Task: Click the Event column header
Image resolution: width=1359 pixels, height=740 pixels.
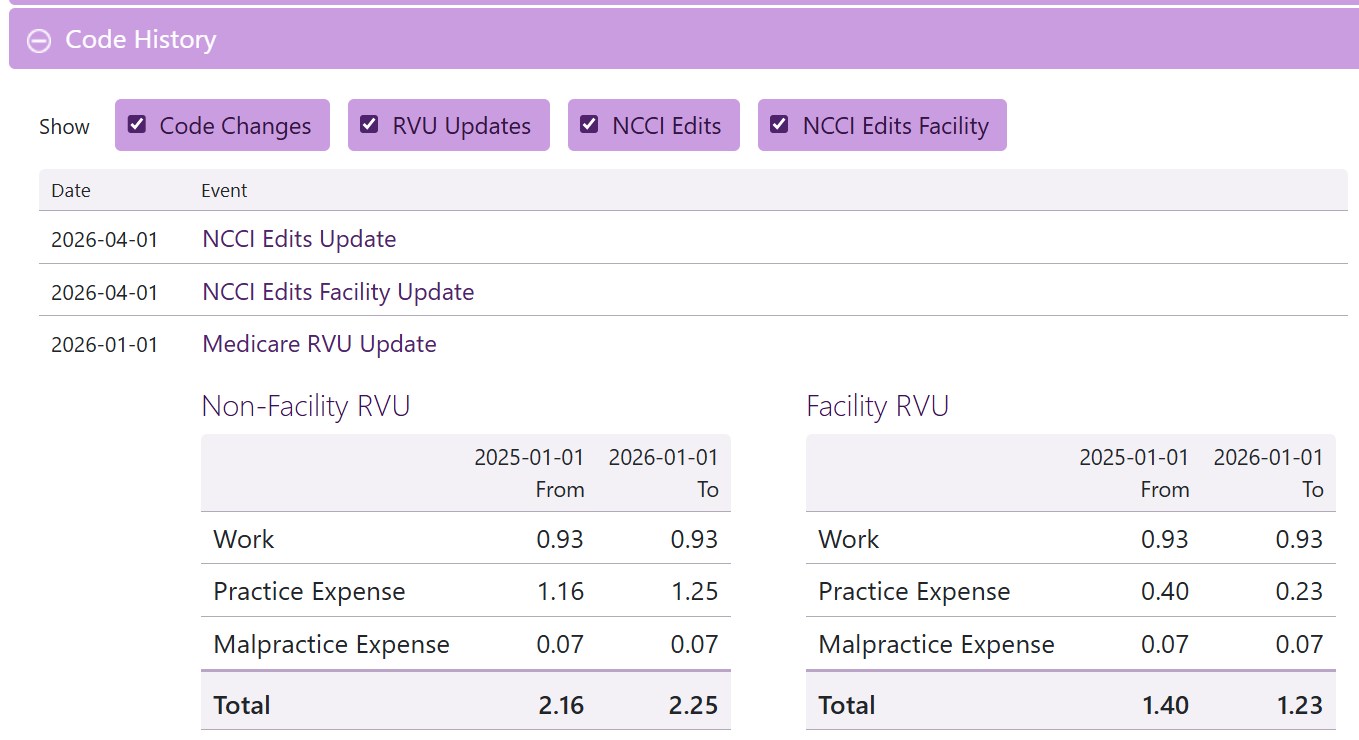Action: (x=224, y=190)
